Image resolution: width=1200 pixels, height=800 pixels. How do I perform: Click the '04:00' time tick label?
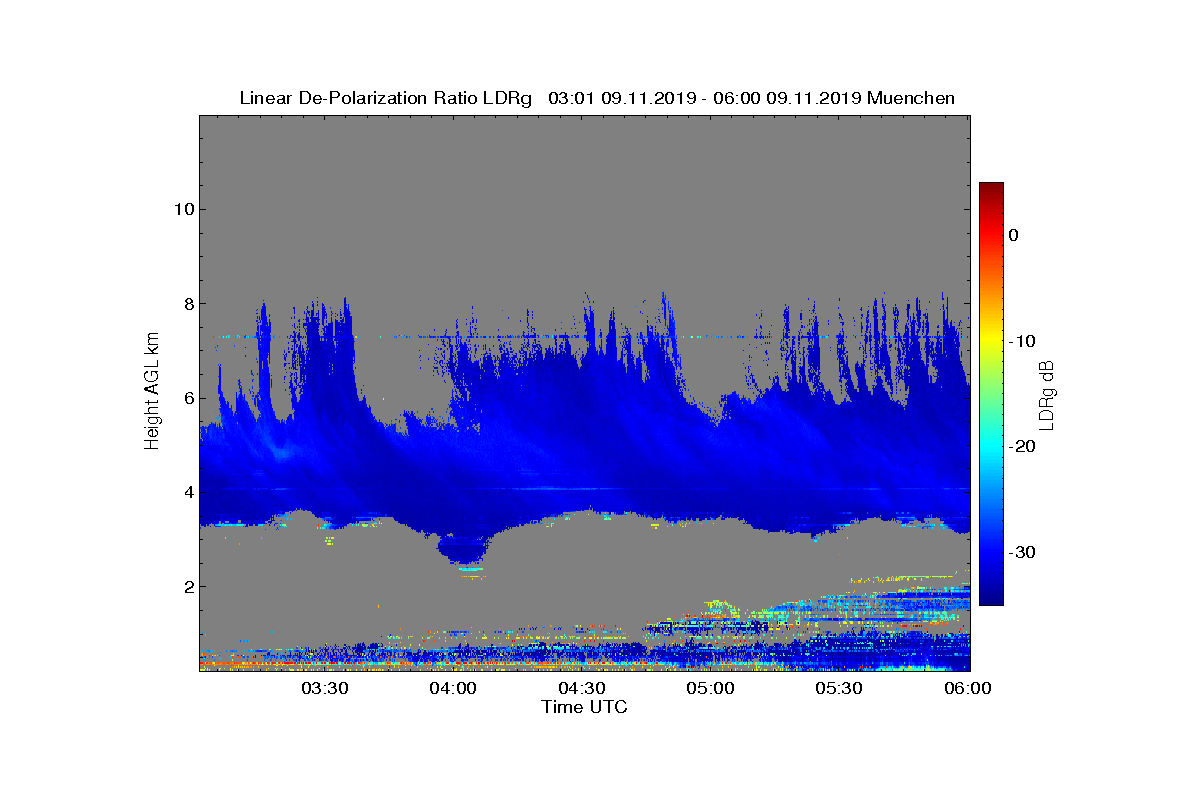(x=454, y=689)
